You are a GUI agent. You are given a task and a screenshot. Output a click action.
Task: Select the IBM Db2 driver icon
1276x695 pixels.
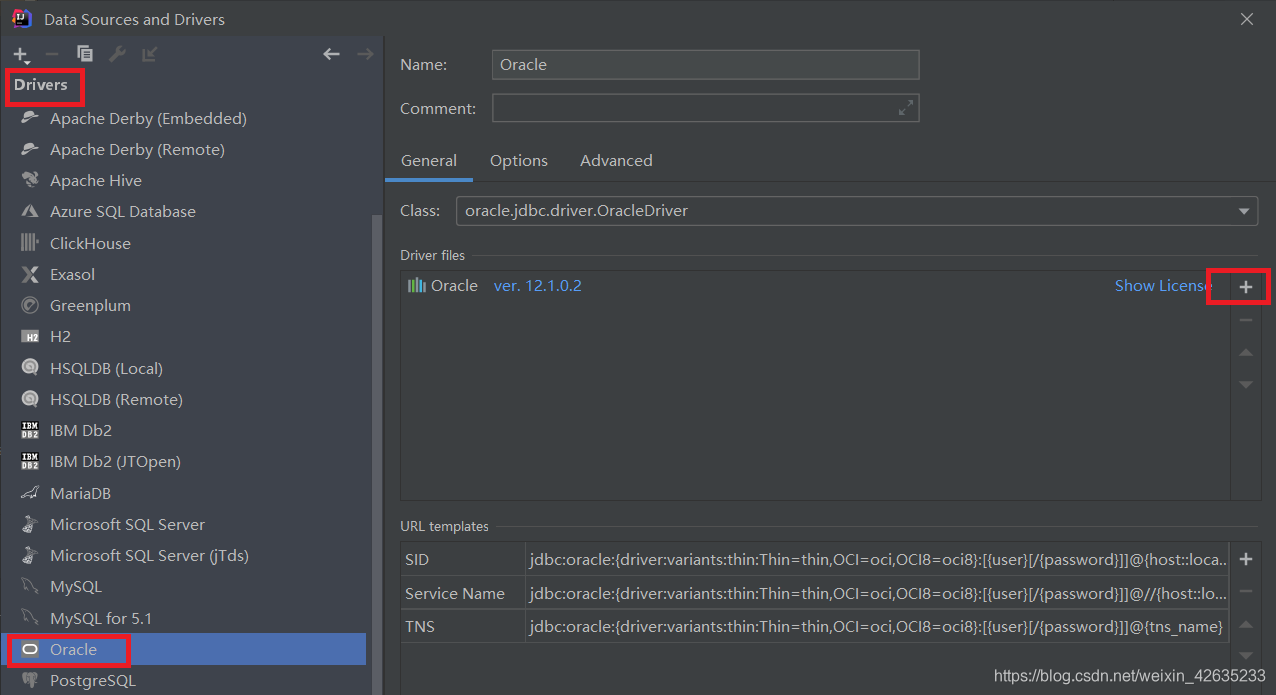[30, 430]
